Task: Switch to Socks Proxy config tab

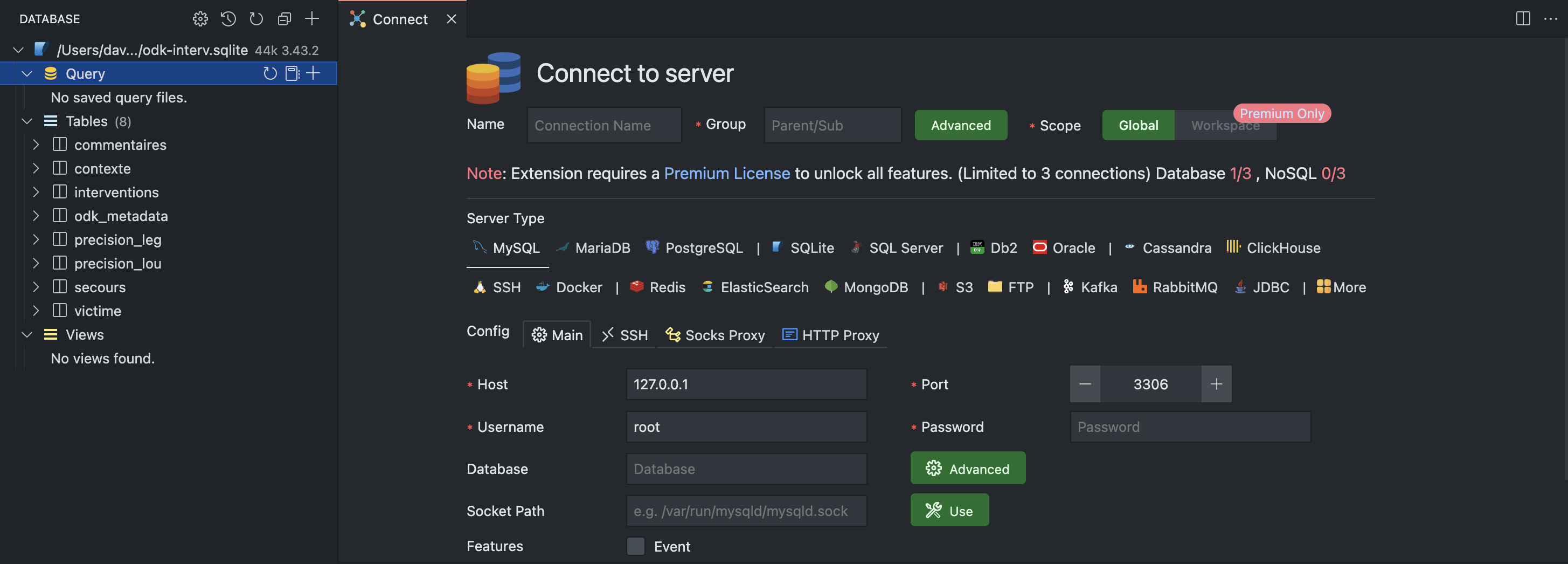Action: (715, 335)
